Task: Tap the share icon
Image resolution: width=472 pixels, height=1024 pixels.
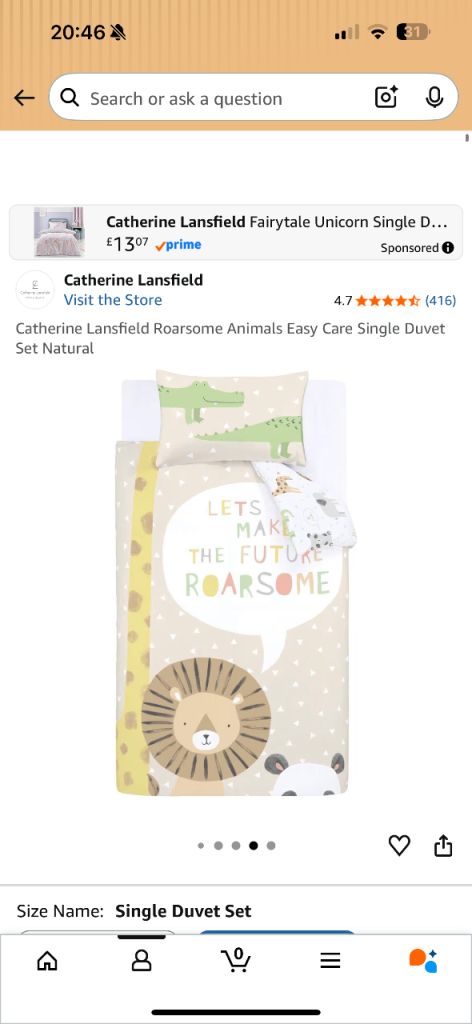Action: point(443,845)
